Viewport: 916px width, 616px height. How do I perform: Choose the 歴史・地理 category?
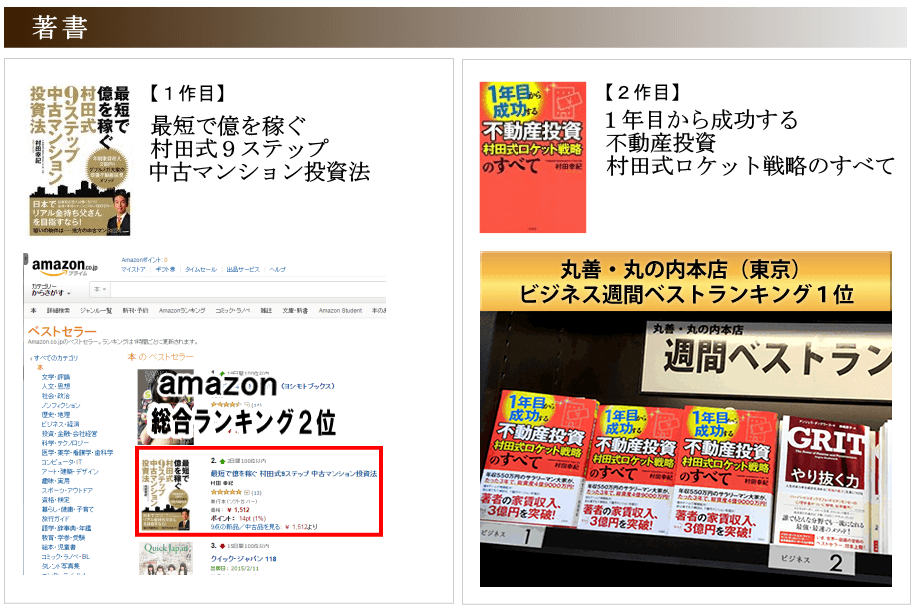(55, 414)
